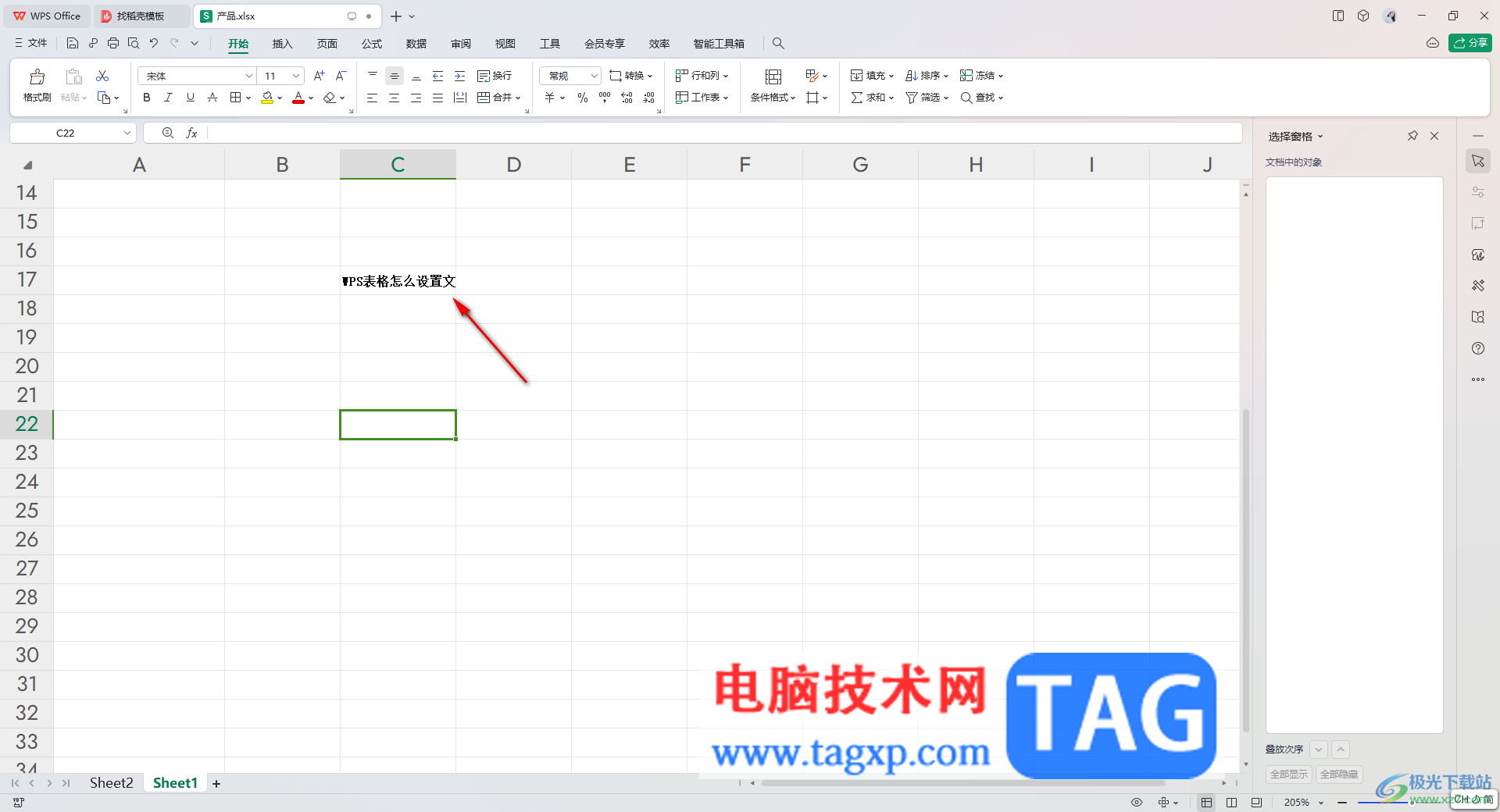Select cell C17 containing WPS表格怎么设置文
1500x812 pixels.
[398, 280]
